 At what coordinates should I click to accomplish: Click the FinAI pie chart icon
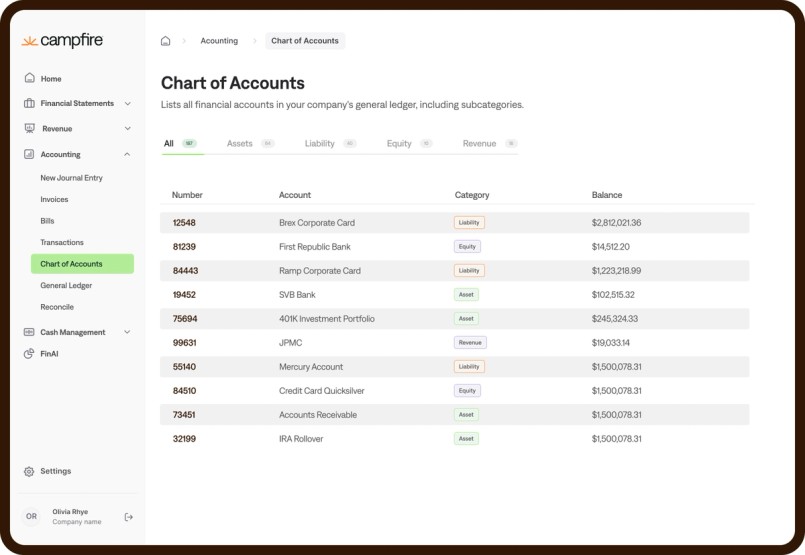[29, 354]
